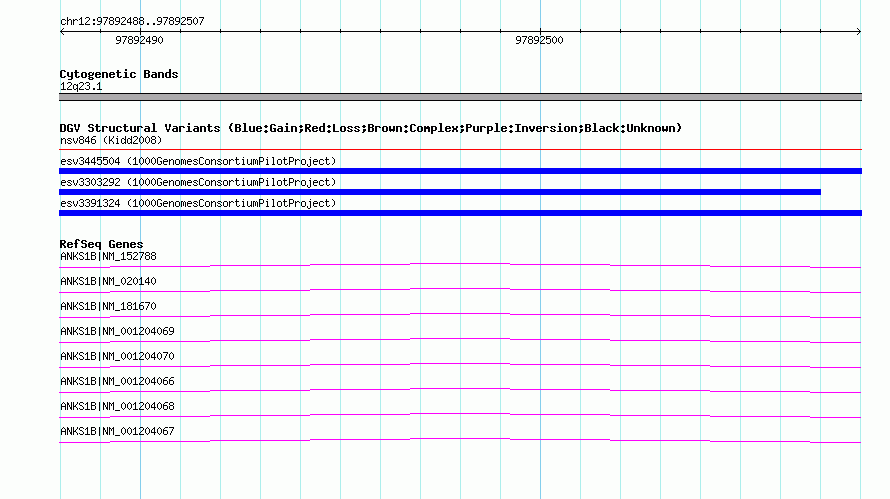Select the magenta NM_001204066 intron line
The width and height of the screenshot is (890, 499).
tap(460, 389)
